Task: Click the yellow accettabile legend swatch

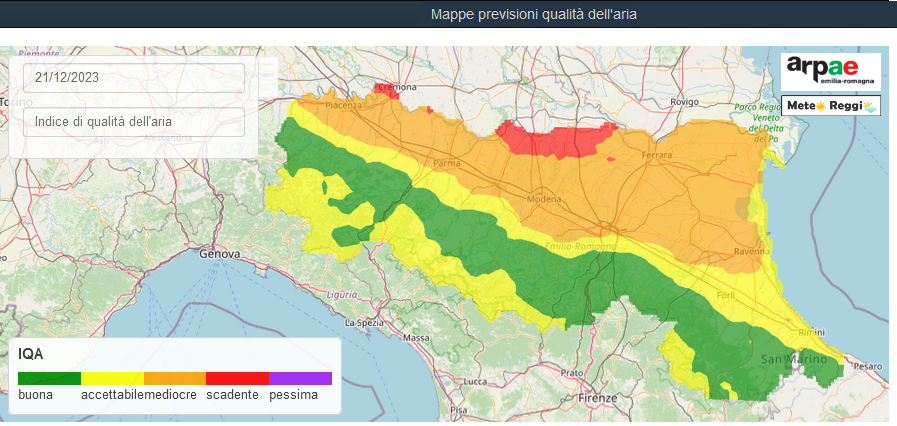Action: pos(112,378)
